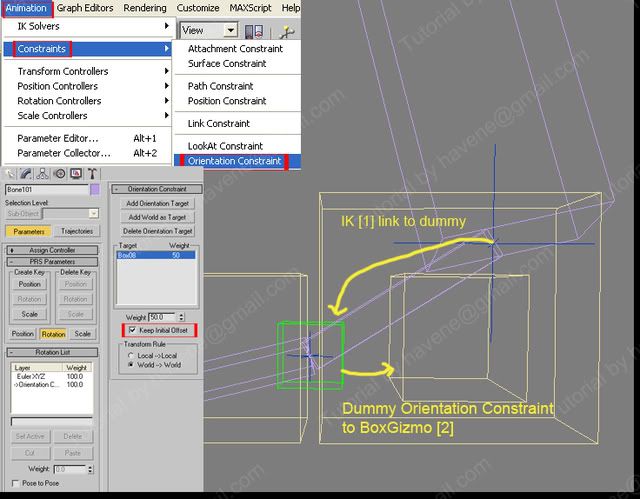This screenshot has height=499, width=640.
Task: Open the Utilities hammer icon
Action: [91, 173]
